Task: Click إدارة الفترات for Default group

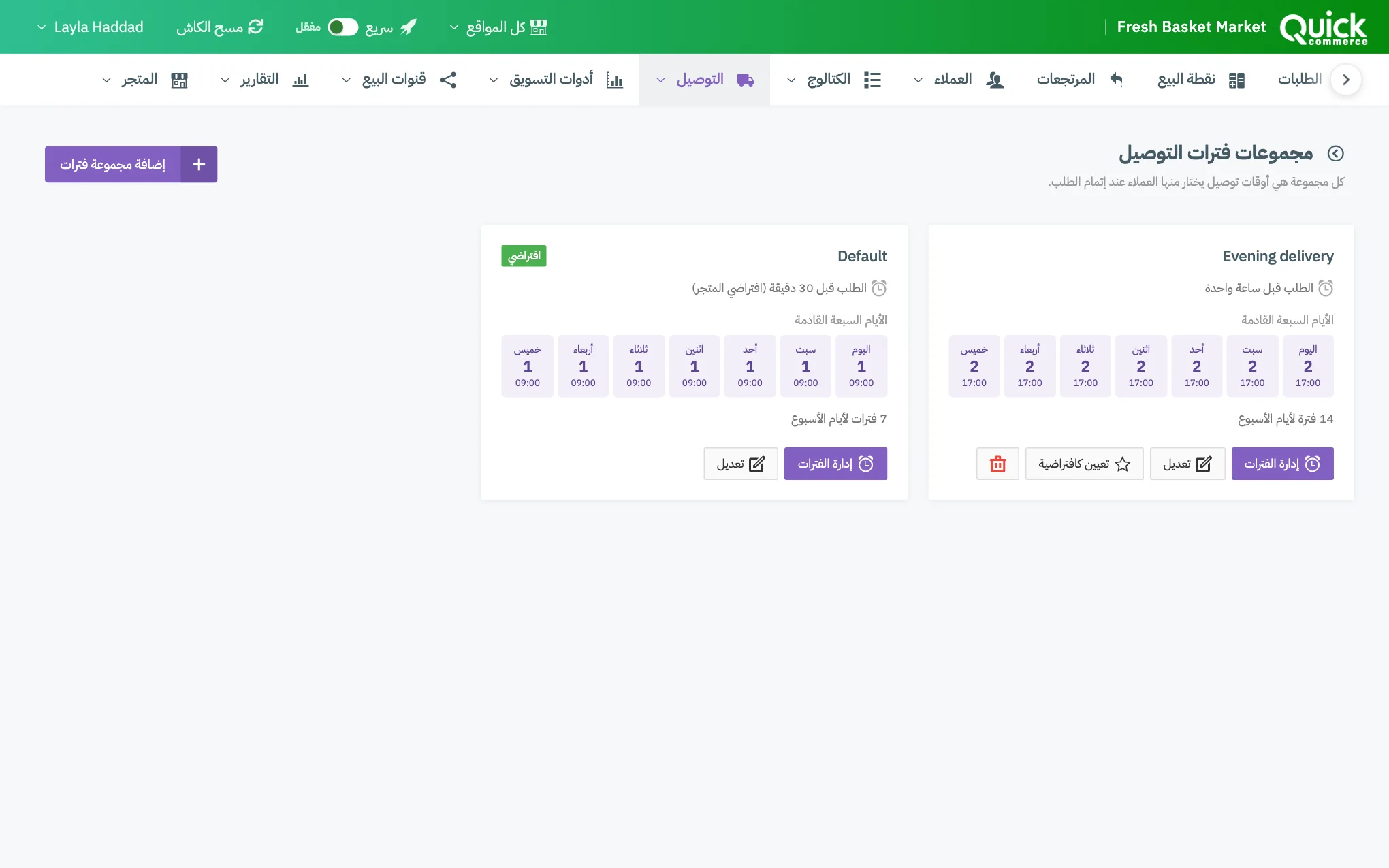Action: pyautogui.click(x=835, y=464)
